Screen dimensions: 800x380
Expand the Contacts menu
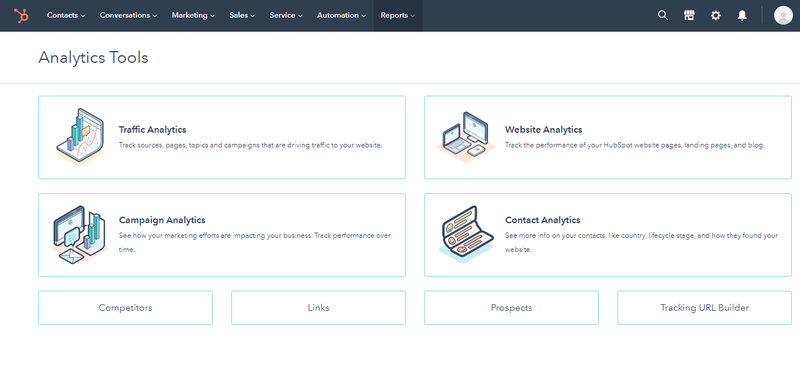click(x=66, y=15)
